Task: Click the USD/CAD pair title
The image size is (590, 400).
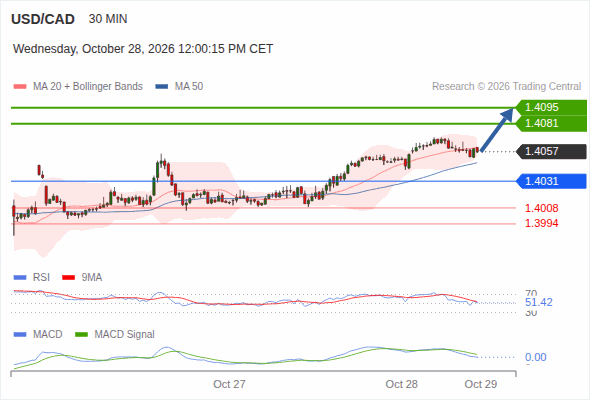Action: pyautogui.click(x=43, y=19)
